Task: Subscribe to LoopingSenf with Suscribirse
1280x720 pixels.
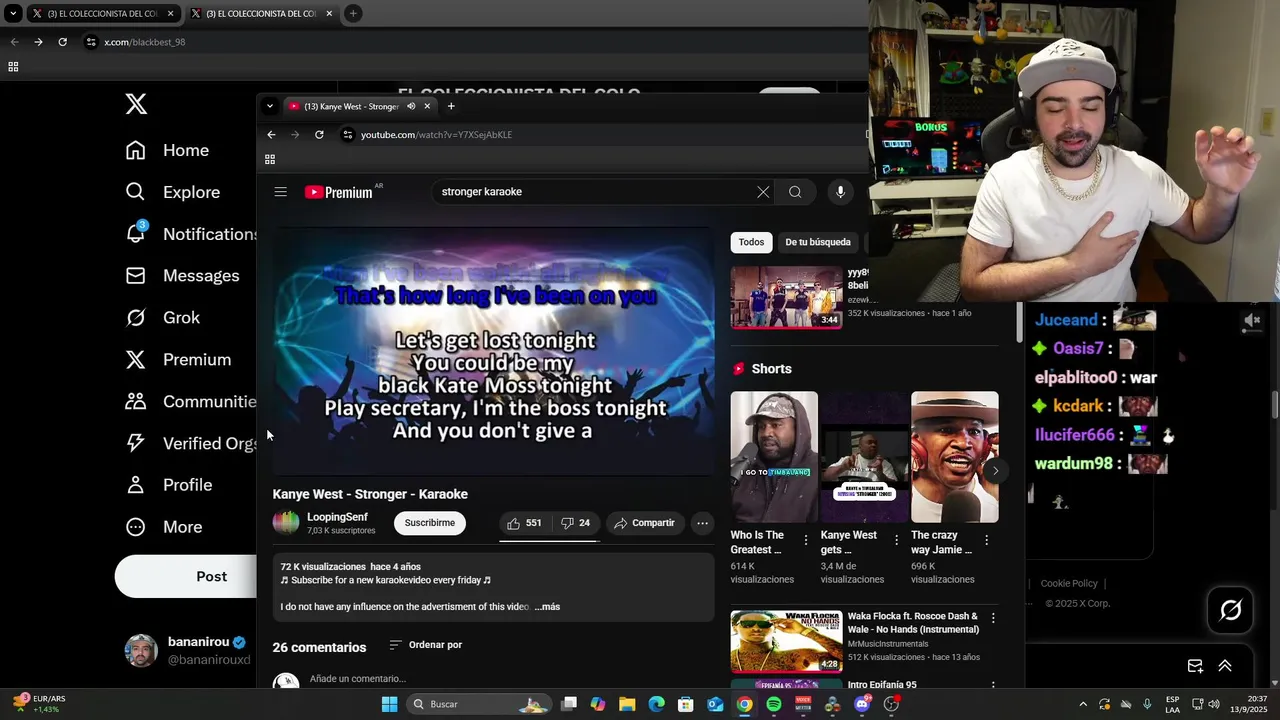Action: tap(429, 523)
